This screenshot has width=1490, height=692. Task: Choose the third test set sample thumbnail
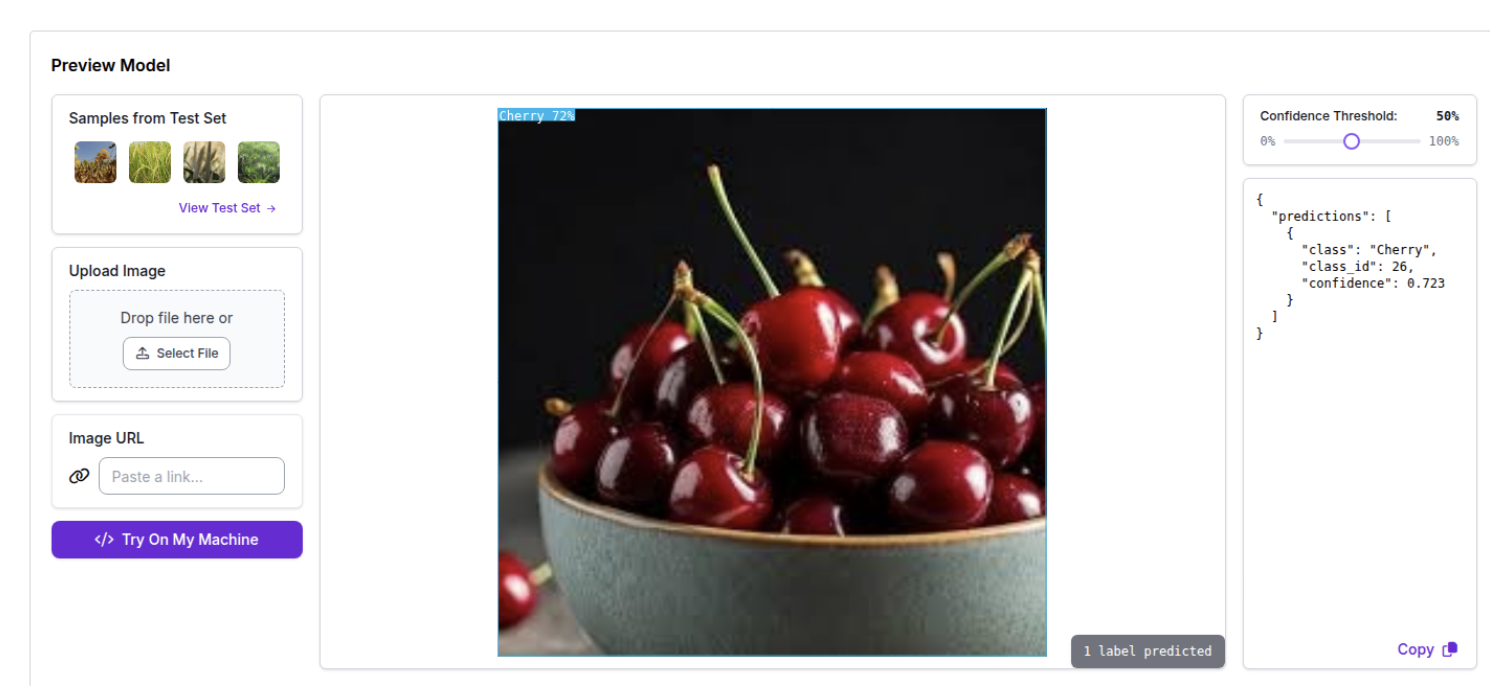[204, 162]
